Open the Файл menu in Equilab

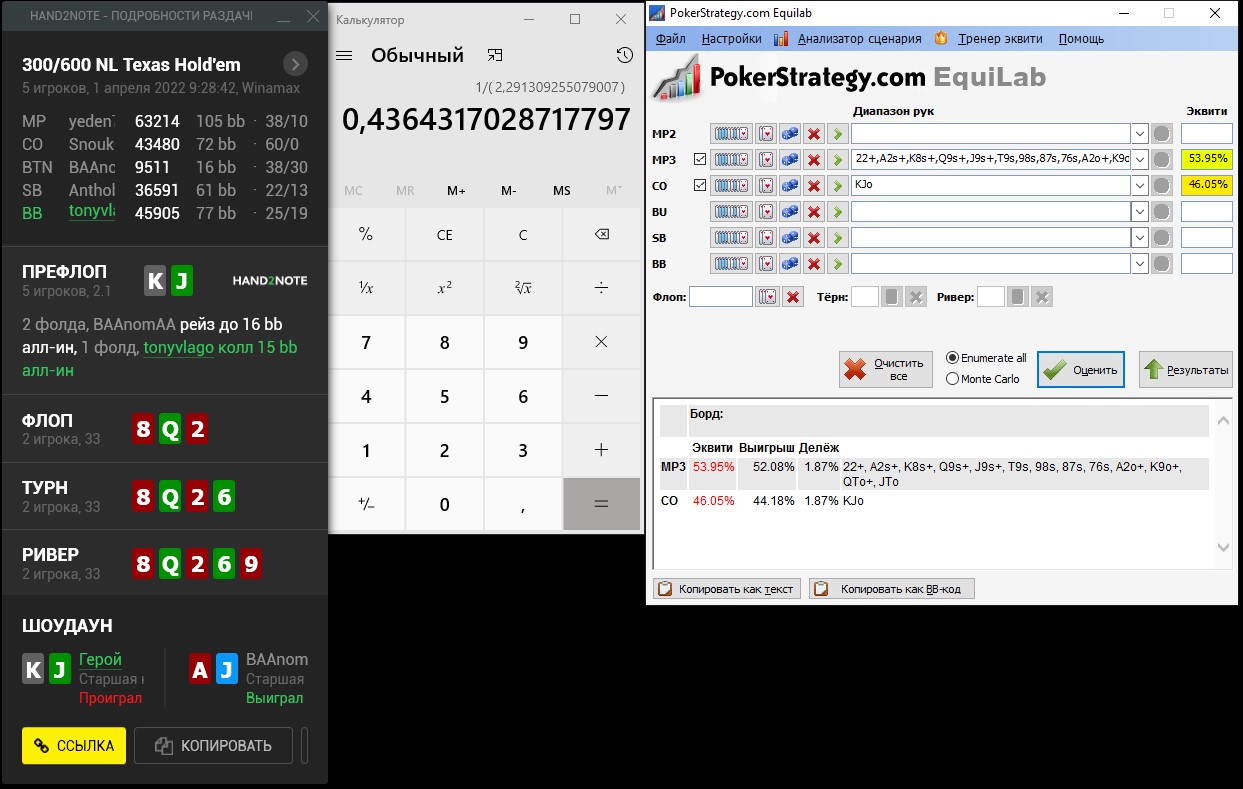[x=671, y=39]
